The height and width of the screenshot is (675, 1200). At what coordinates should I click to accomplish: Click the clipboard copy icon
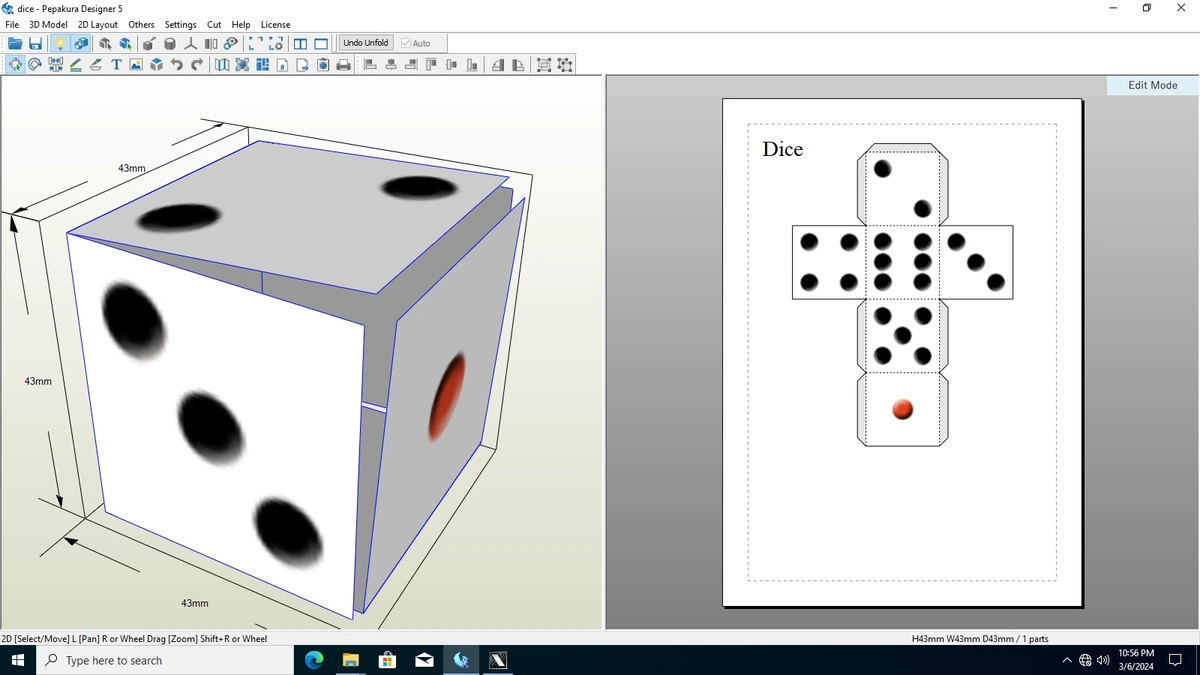[x=323, y=65]
